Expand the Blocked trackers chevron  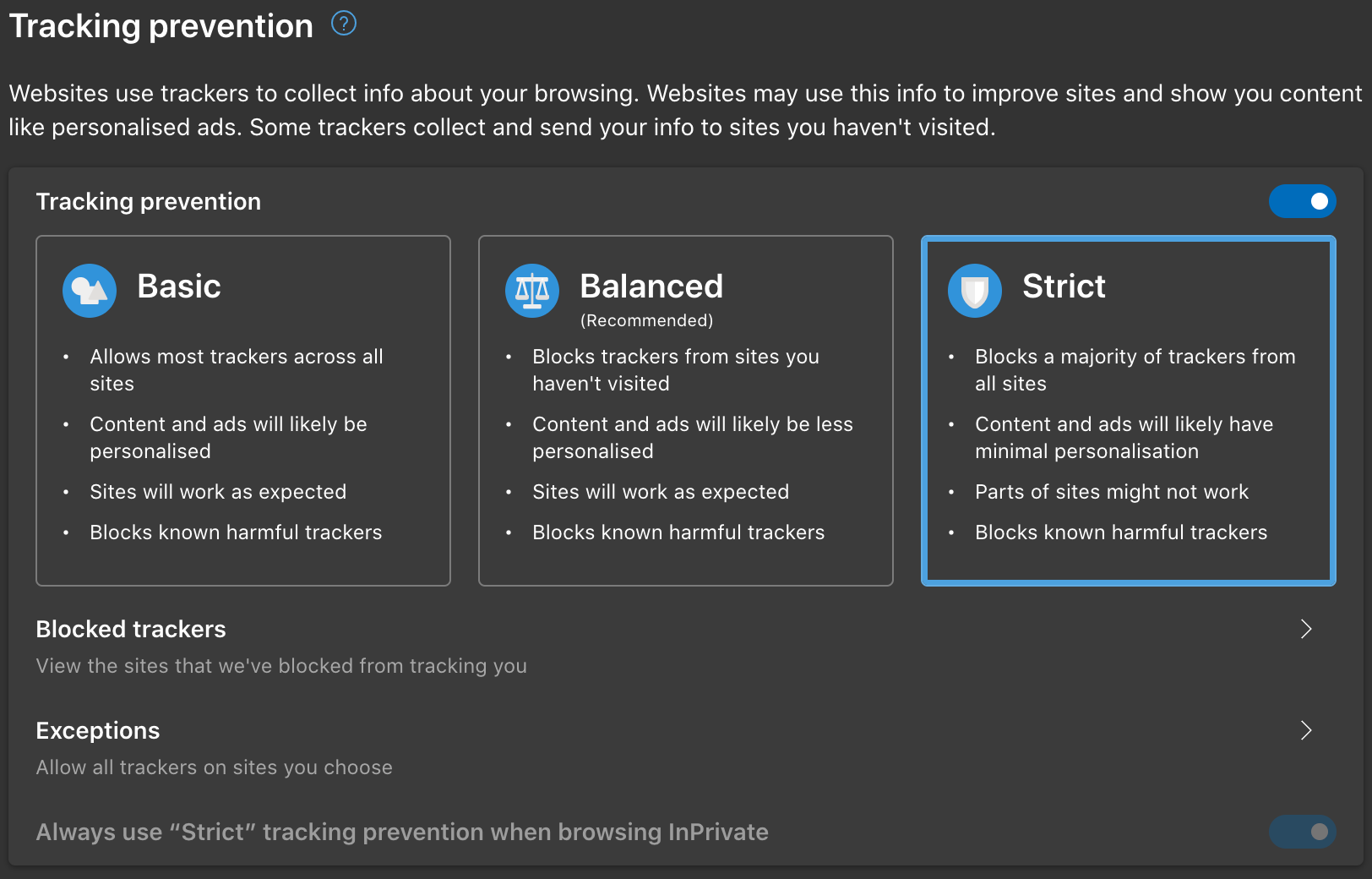1306,629
